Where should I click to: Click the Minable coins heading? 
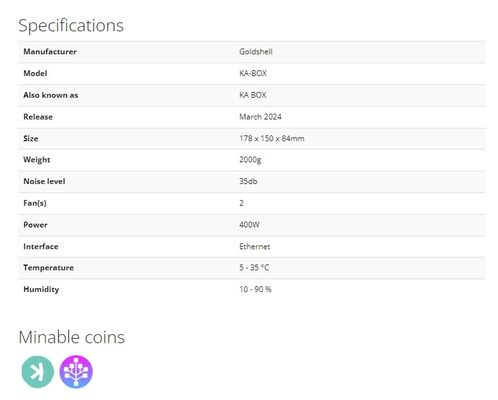coord(72,337)
